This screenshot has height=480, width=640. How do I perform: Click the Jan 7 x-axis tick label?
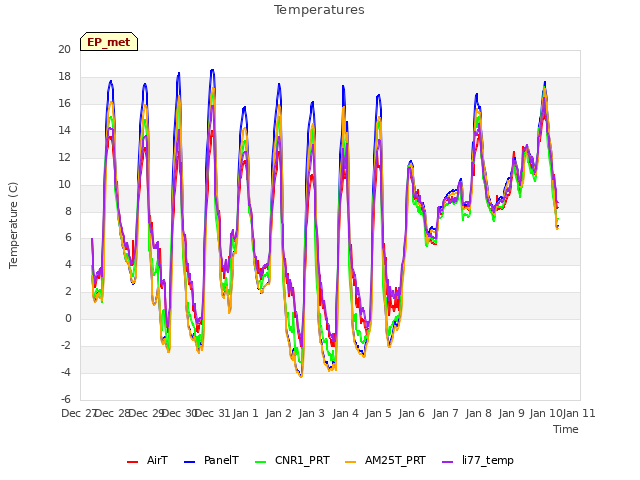coord(445,413)
